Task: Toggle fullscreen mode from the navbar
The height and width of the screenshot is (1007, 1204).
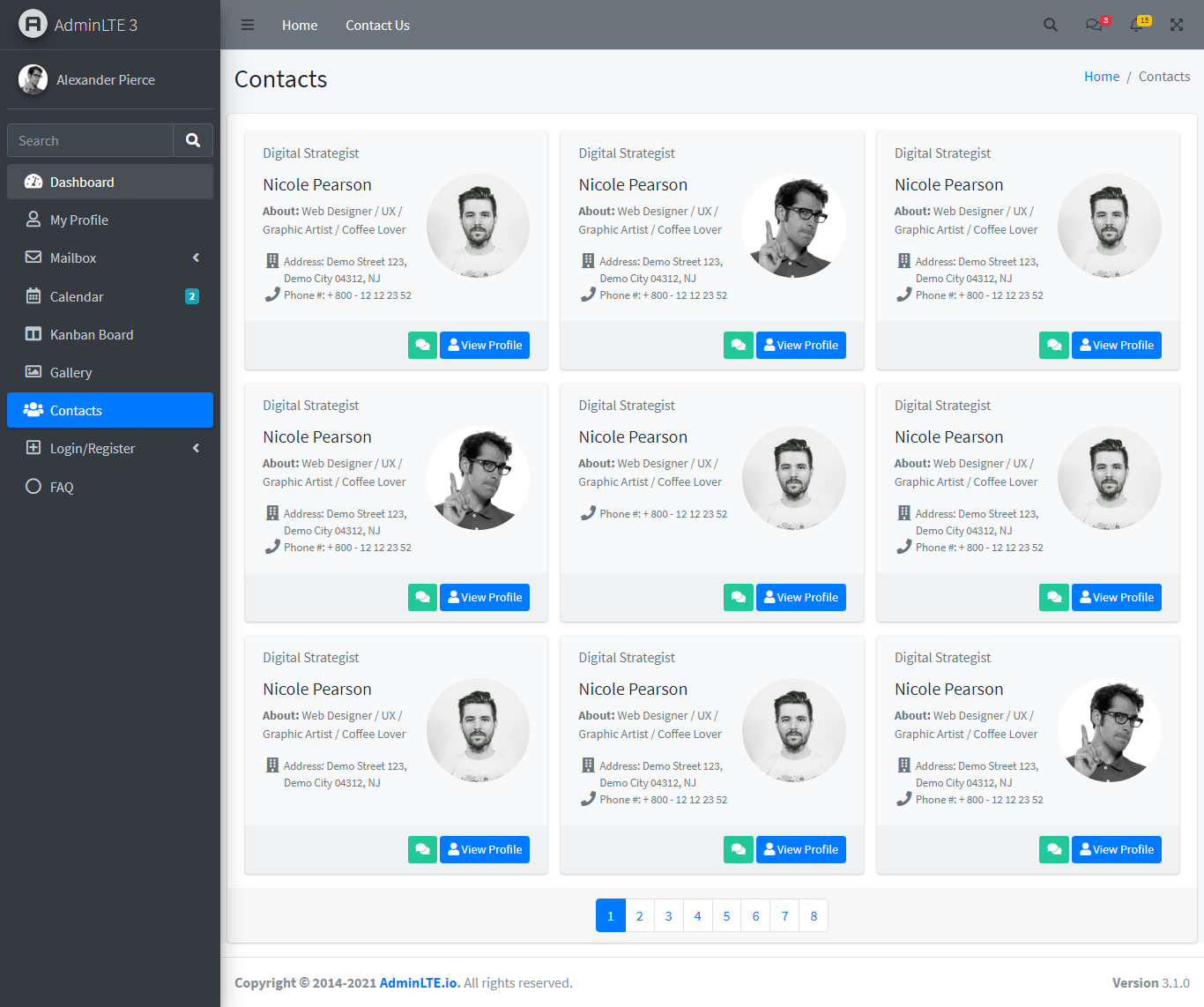Action: click(1177, 25)
